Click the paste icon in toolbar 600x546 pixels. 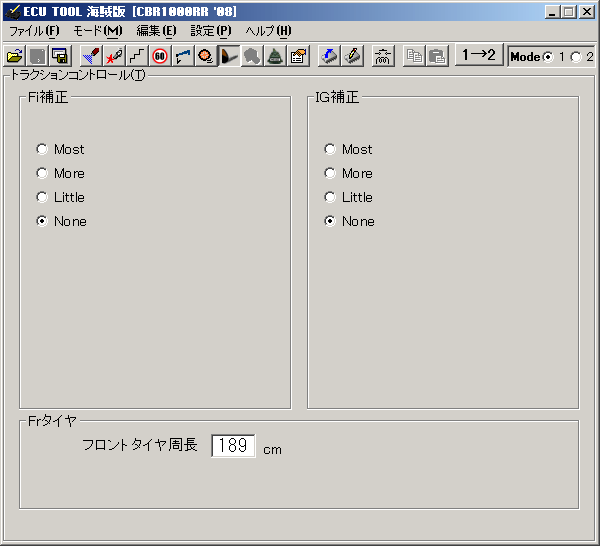[x=437, y=56]
